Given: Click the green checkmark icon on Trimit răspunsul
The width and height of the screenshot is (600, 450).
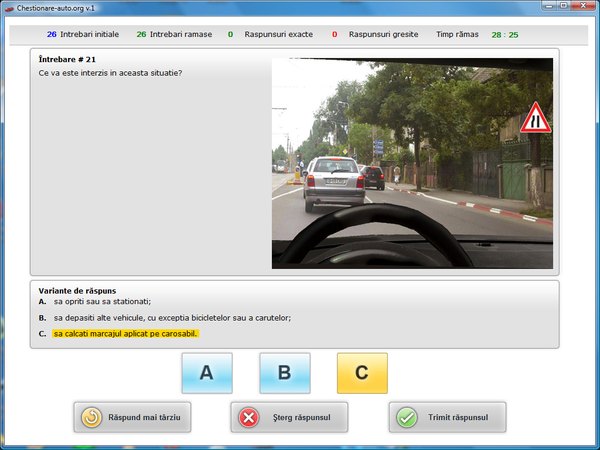Looking at the screenshot, I should tap(406, 417).
